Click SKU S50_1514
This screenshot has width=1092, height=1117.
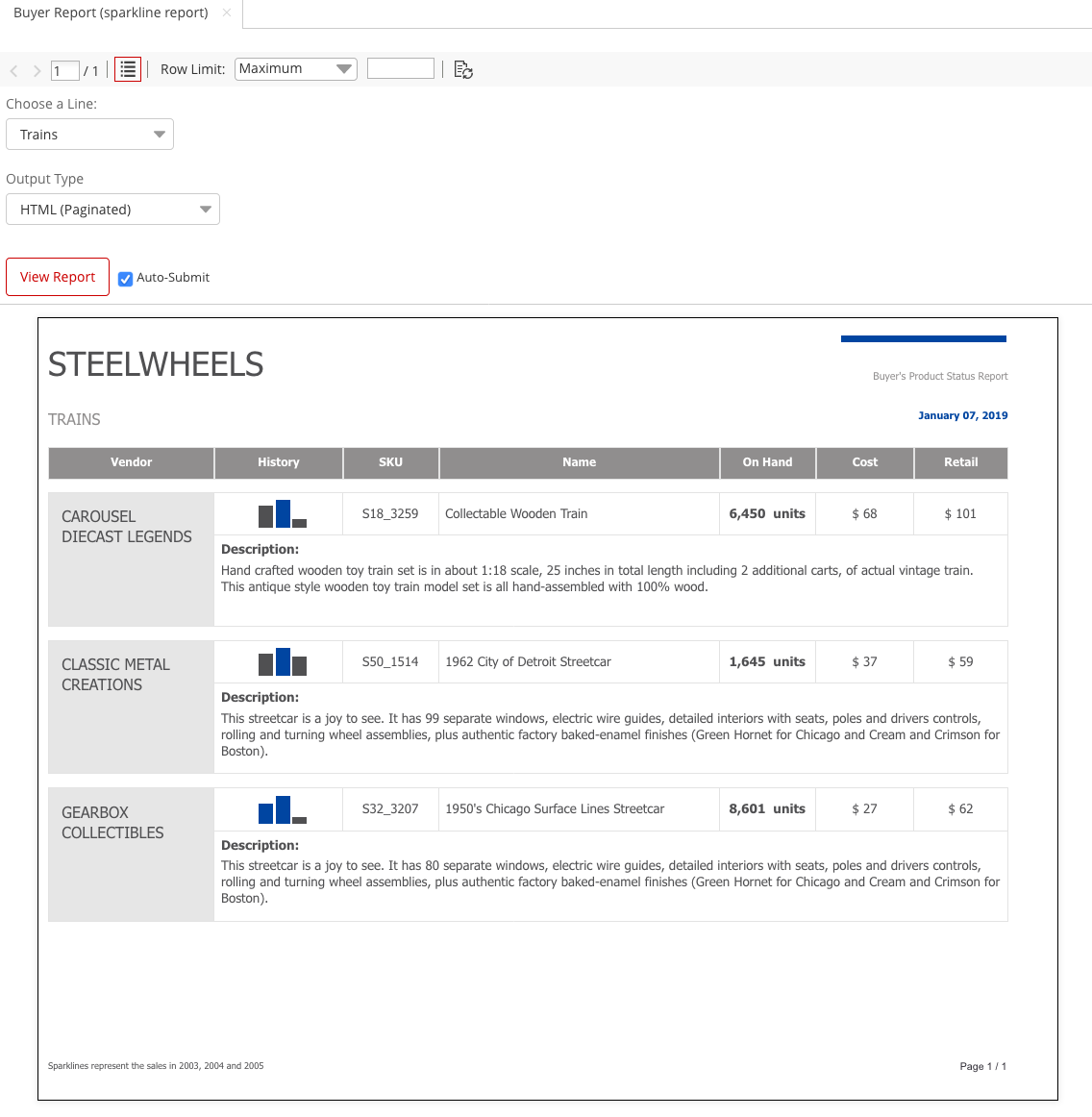[x=389, y=661]
